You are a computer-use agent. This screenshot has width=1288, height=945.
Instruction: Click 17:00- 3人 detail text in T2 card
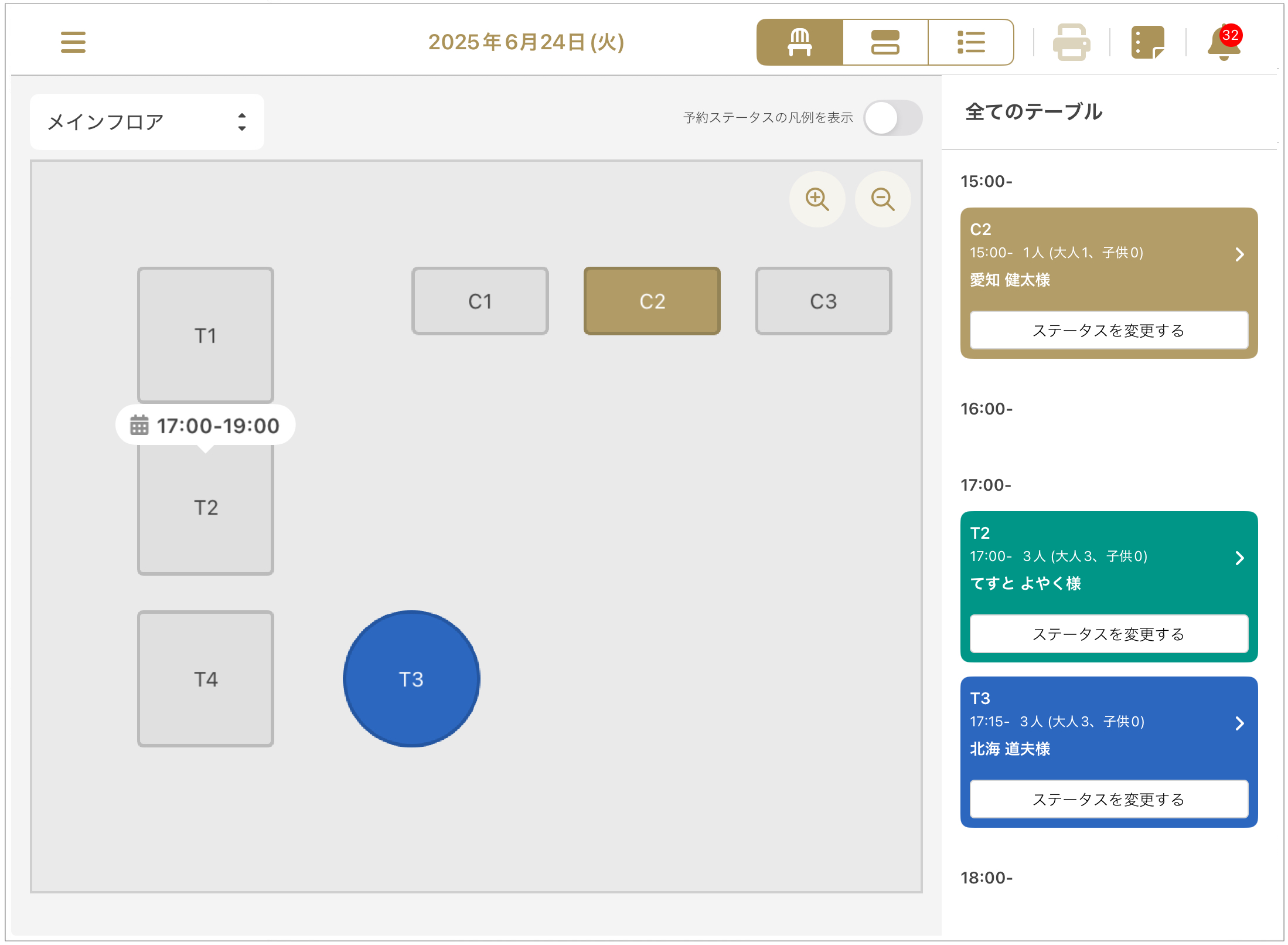1058,556
